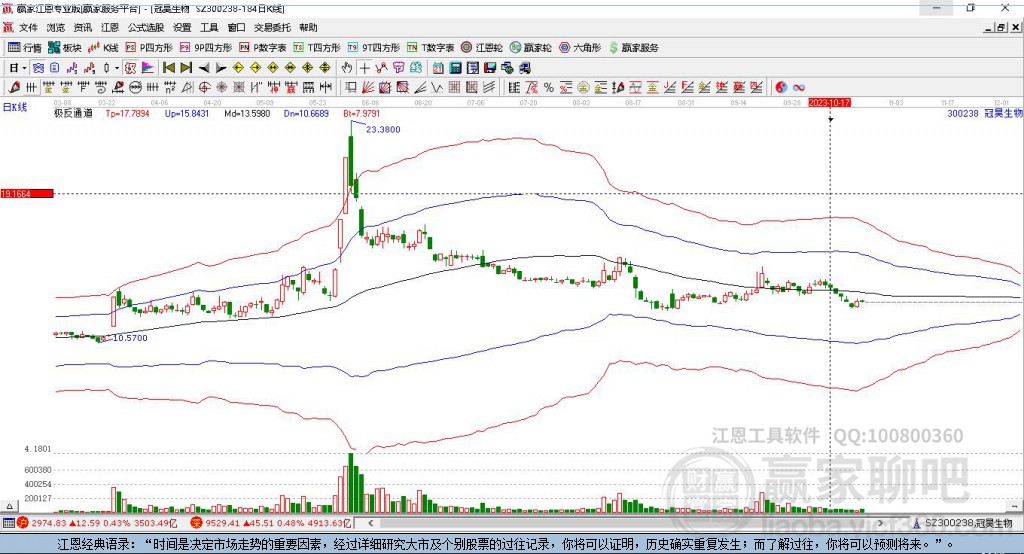Click the Tp=17.7894 indicator value

tap(127, 113)
